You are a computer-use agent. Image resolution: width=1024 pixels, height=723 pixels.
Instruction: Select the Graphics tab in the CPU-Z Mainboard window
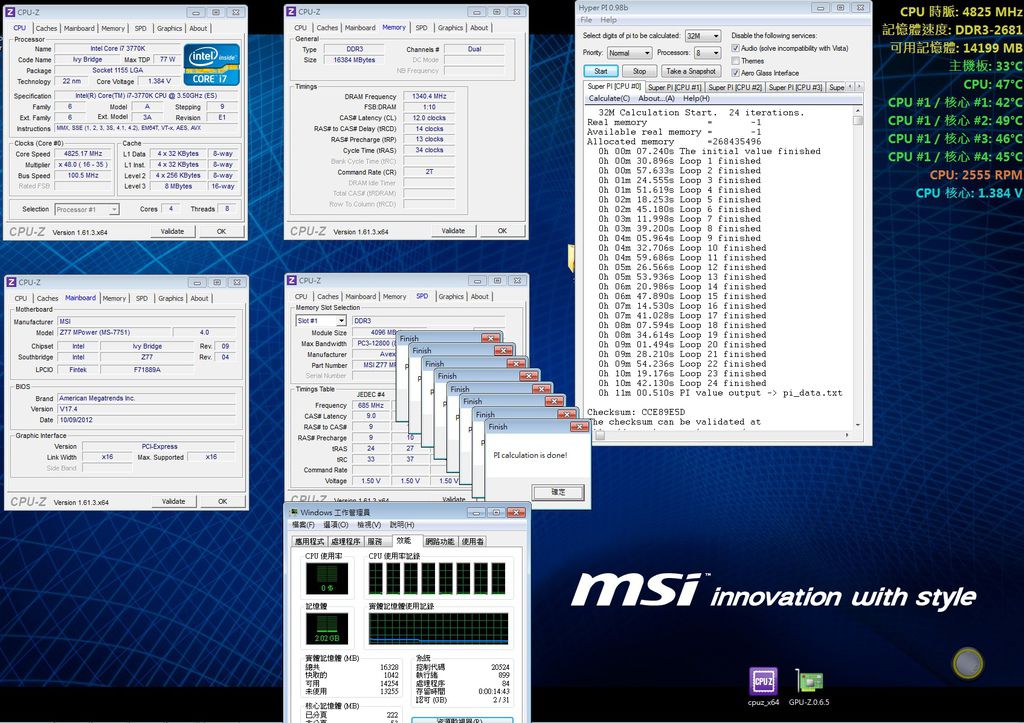coord(170,298)
